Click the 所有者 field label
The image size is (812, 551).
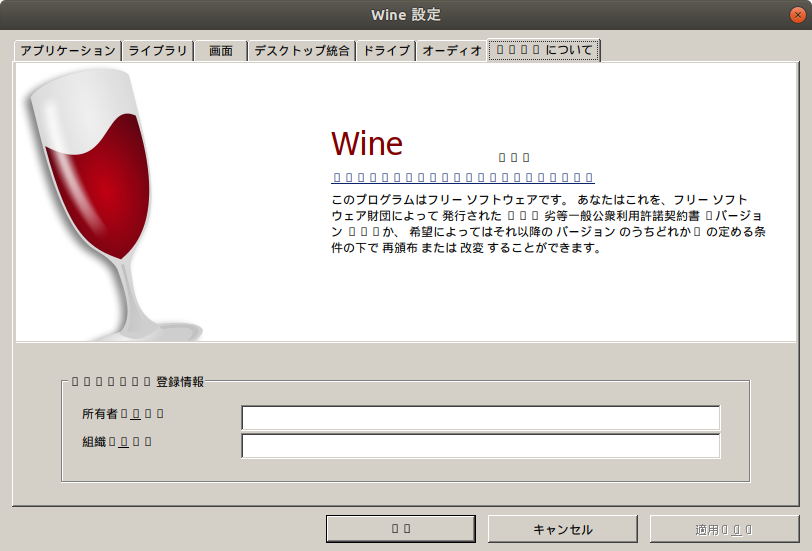123,414
